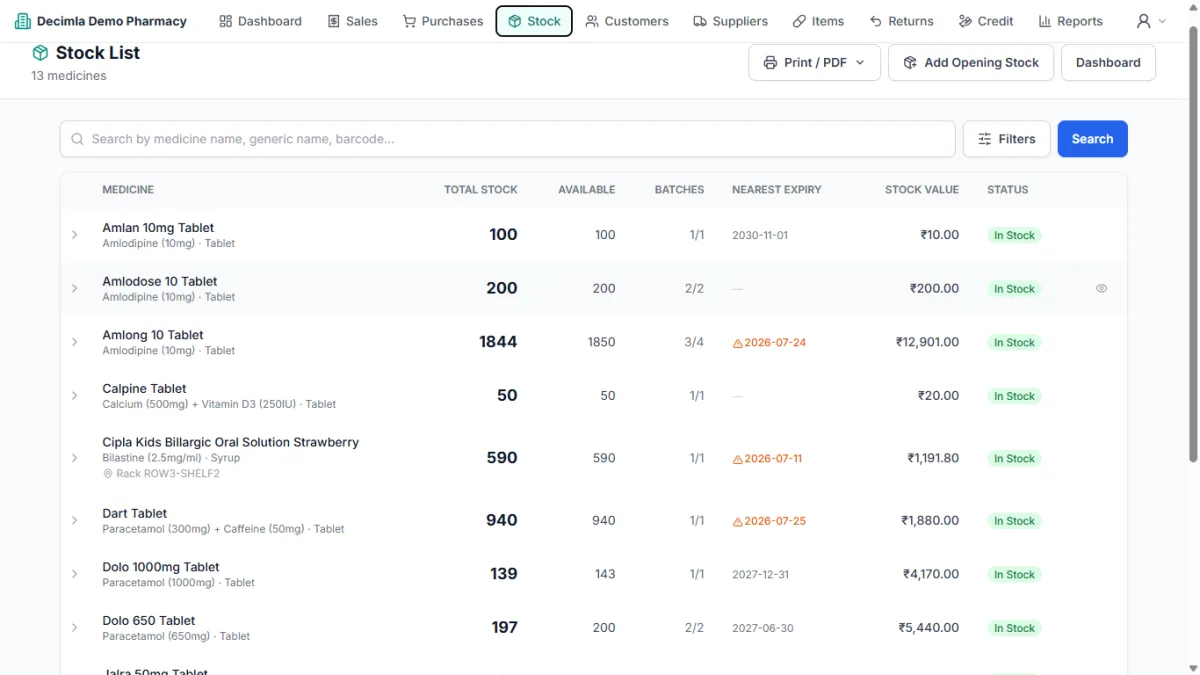Expand the Amlan 10mg Tablet row
Viewport: 1200px width, 675px height.
74,235
